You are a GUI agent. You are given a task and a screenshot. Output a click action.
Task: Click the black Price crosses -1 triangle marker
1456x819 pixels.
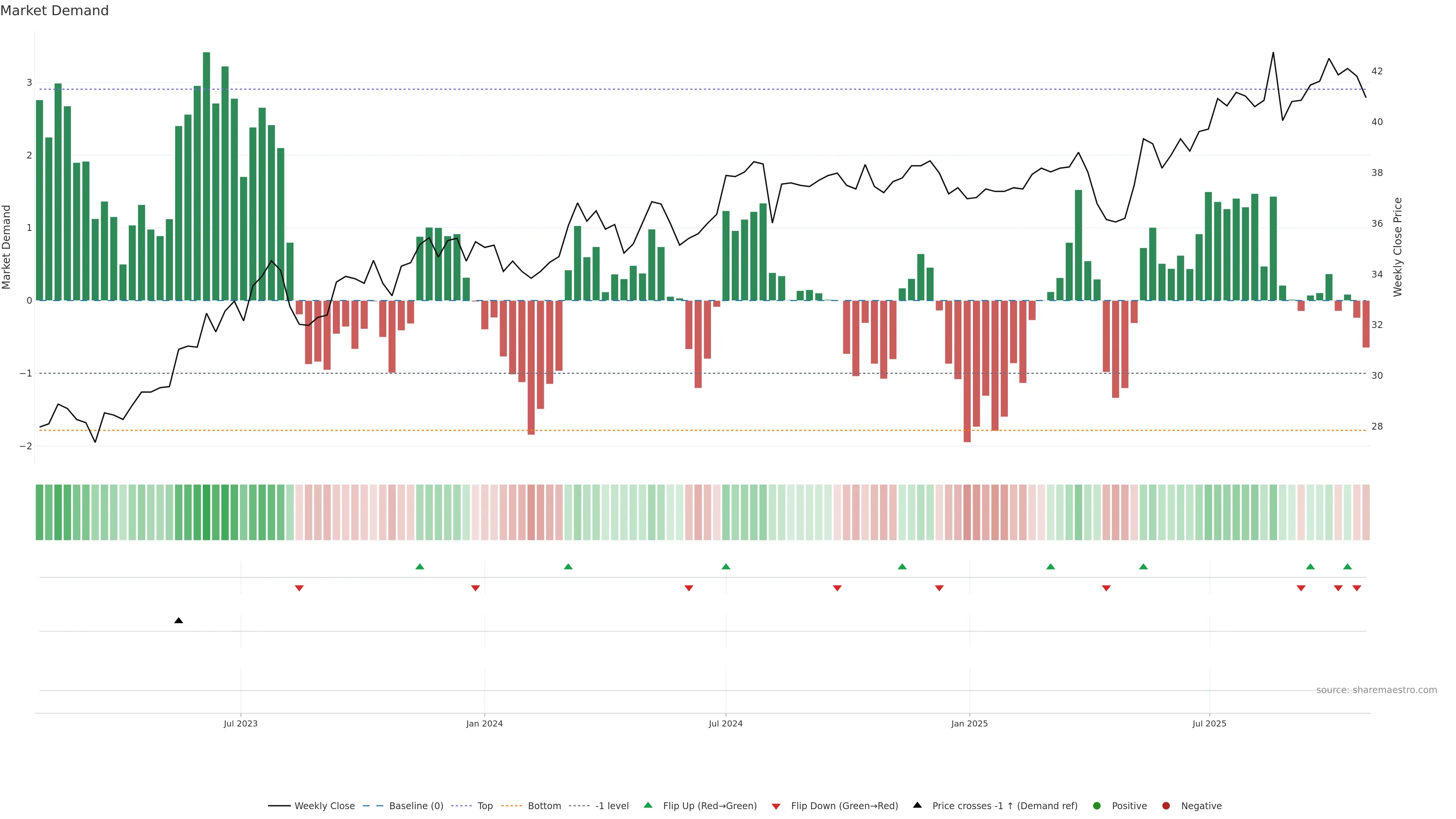[179, 621]
